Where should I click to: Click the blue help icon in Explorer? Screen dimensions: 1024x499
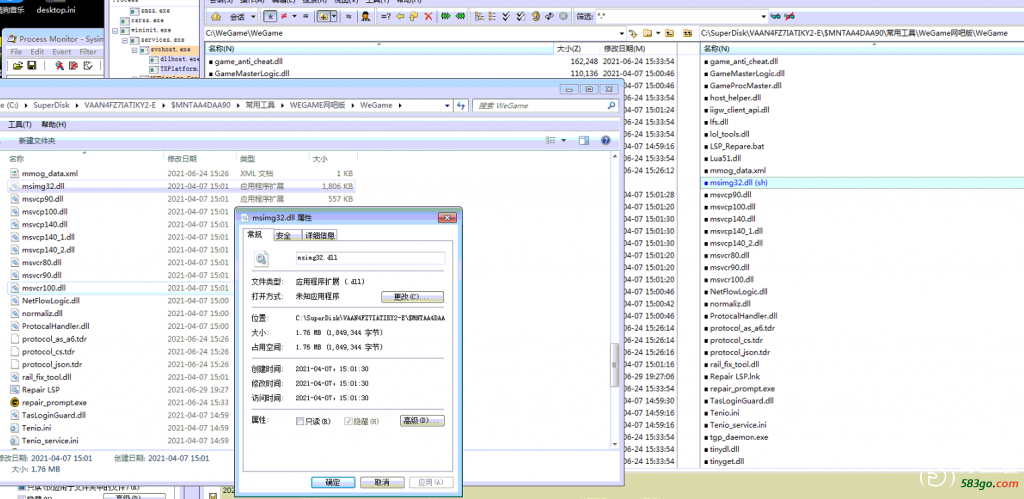click(x=605, y=140)
